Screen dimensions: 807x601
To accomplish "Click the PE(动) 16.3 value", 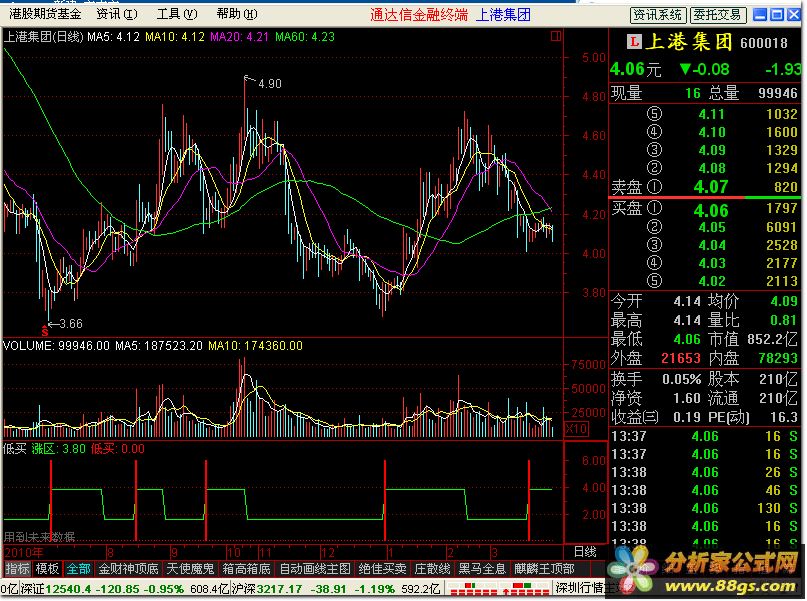I will pos(784,417).
